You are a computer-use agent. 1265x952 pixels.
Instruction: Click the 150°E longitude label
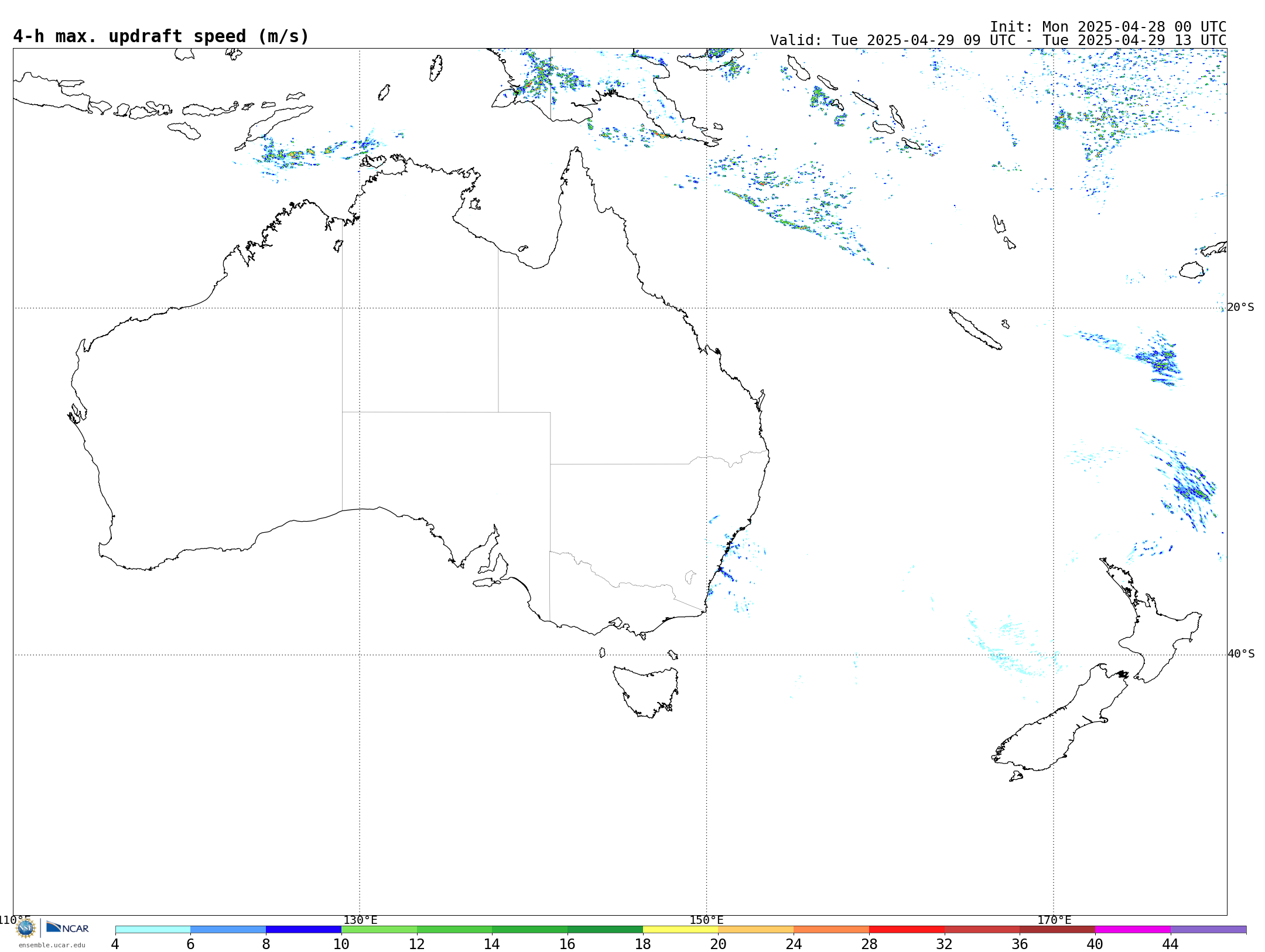[x=707, y=920]
